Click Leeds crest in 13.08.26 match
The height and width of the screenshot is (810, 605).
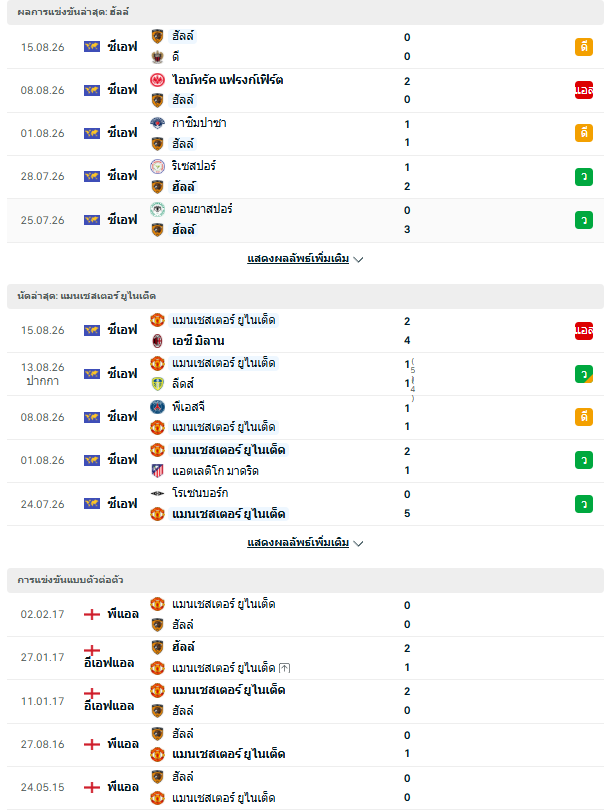point(158,384)
